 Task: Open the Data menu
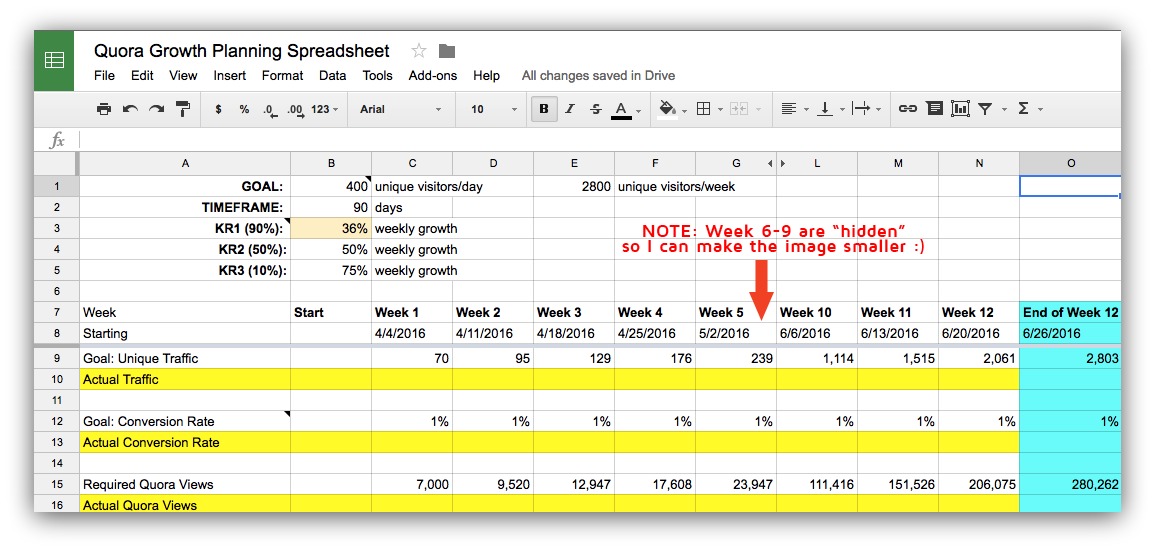333,75
